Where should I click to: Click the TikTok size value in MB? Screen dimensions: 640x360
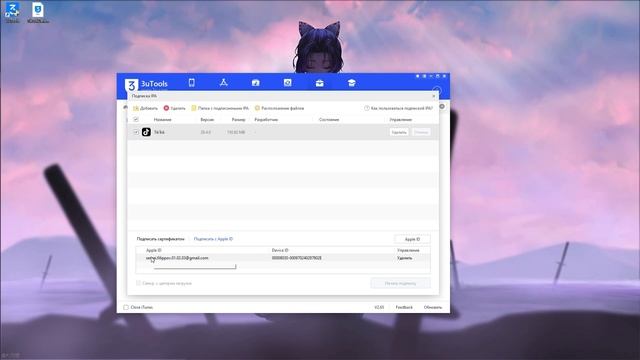tap(236, 132)
